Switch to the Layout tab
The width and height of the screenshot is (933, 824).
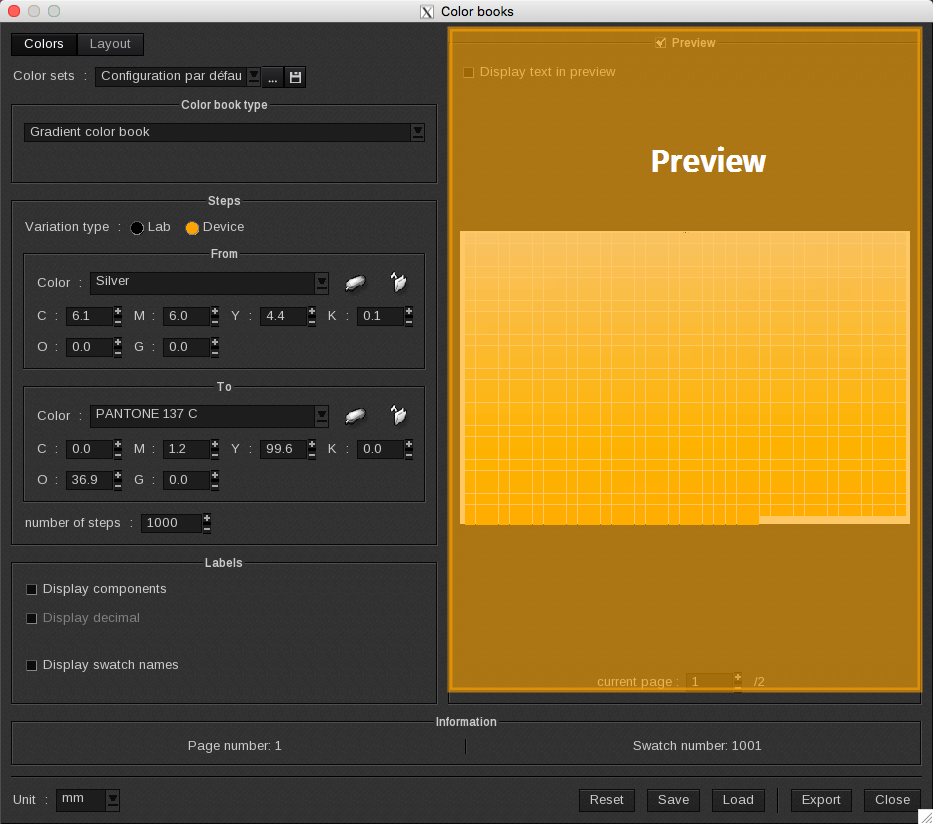pyautogui.click(x=110, y=44)
